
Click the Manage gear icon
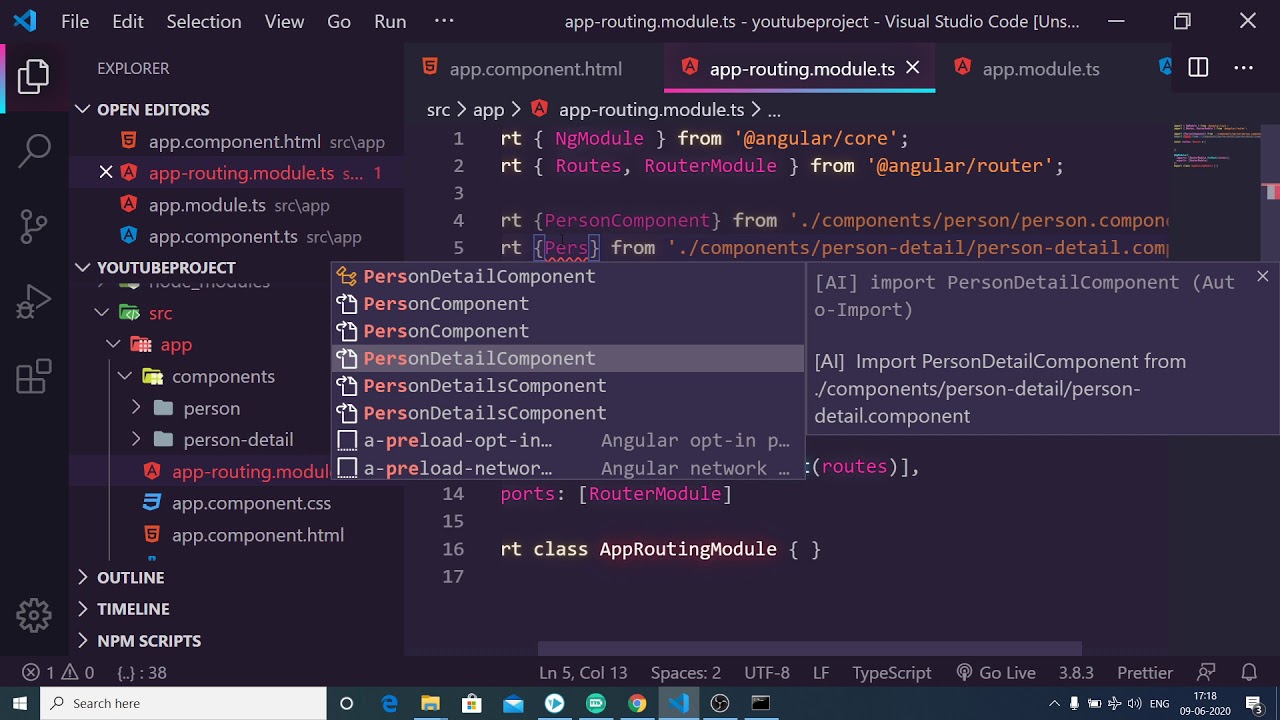(x=34, y=615)
